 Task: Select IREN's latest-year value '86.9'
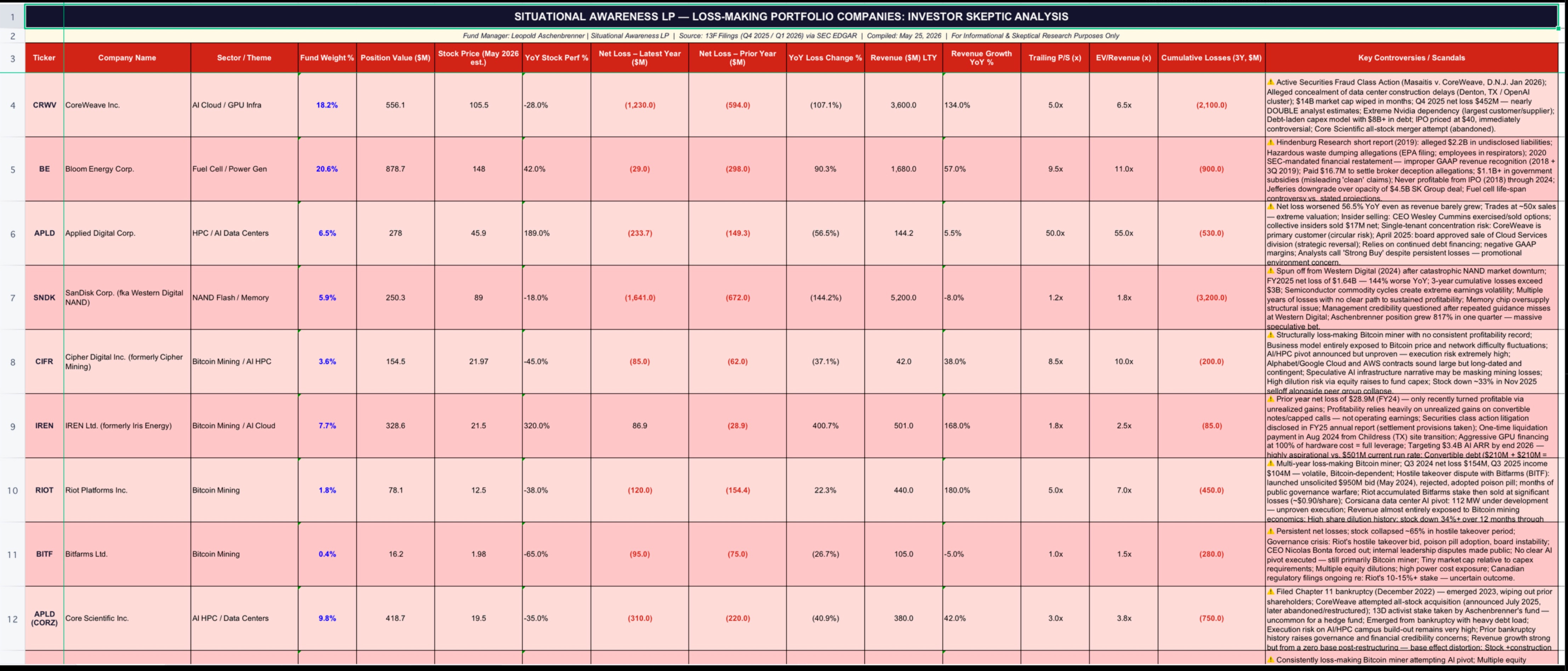pos(640,426)
